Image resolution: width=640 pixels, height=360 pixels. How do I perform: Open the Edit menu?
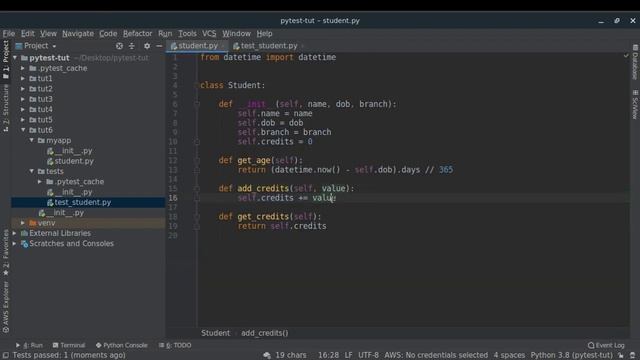pos(27,33)
